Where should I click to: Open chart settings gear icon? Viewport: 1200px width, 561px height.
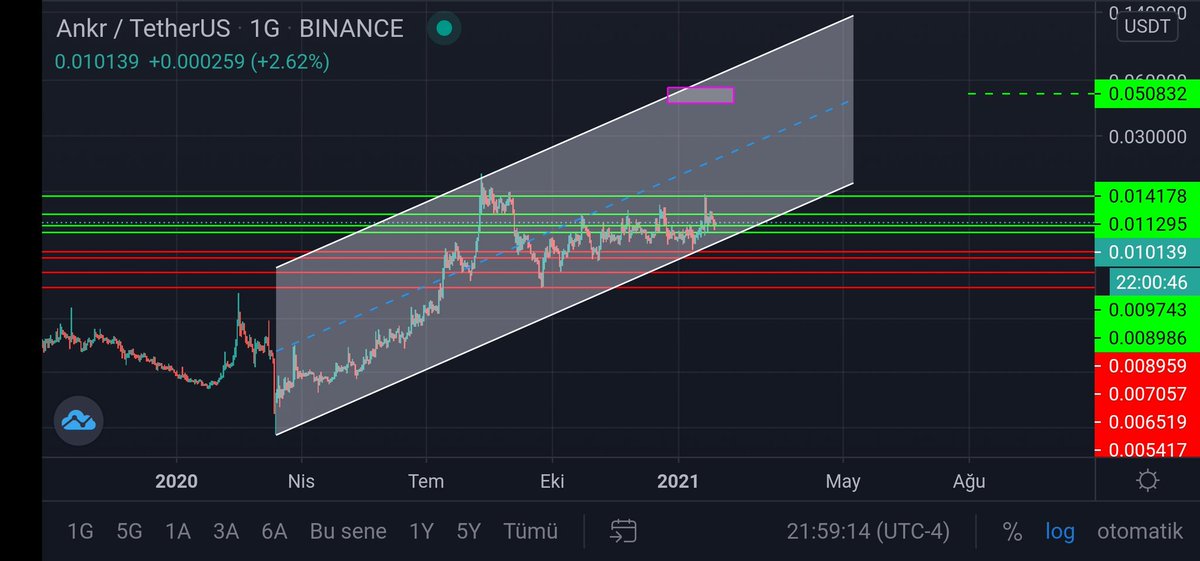1148,481
